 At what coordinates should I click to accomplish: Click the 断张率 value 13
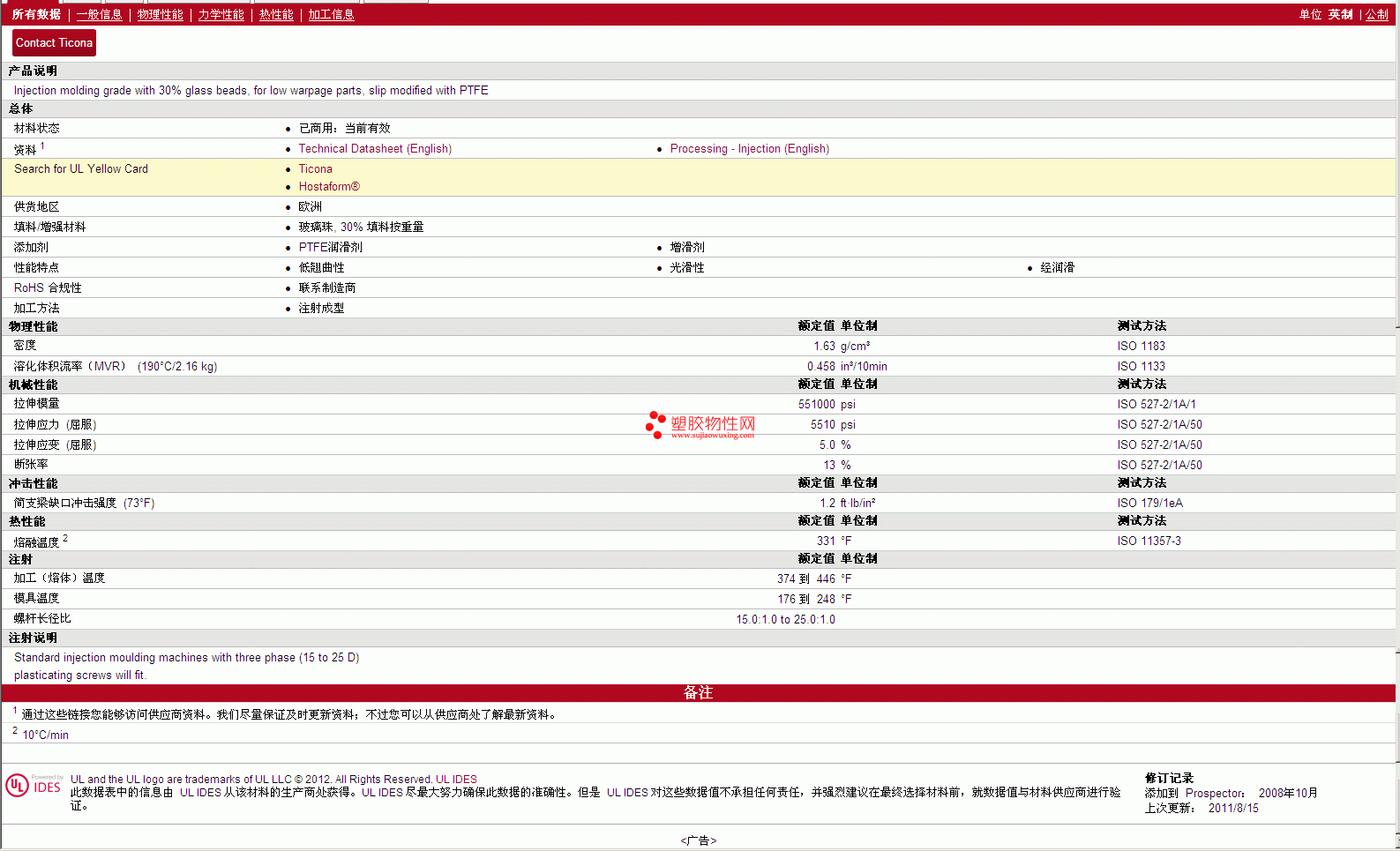click(829, 465)
